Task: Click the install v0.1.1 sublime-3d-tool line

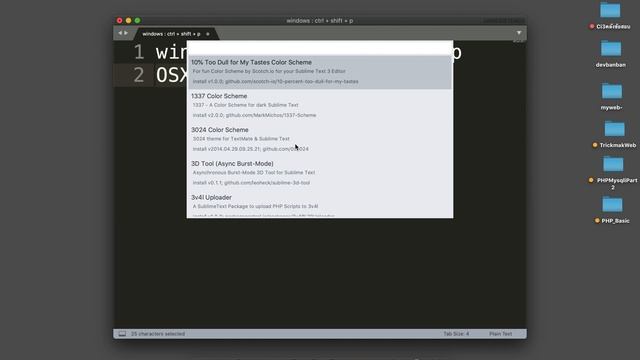Action: (251, 183)
